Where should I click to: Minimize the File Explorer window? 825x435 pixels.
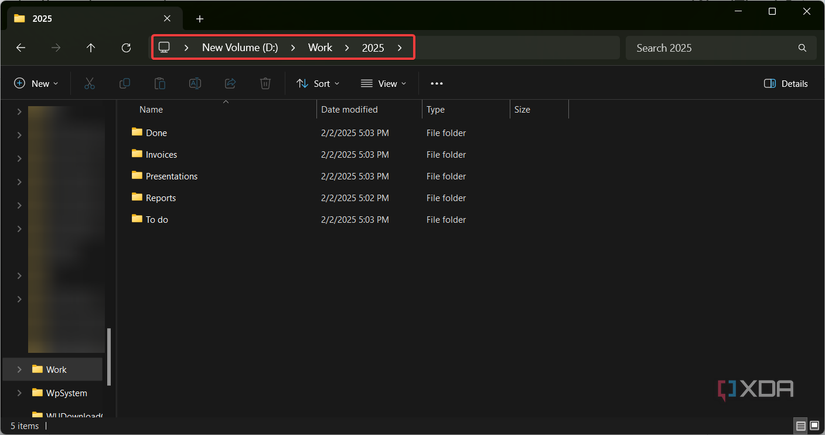738,11
